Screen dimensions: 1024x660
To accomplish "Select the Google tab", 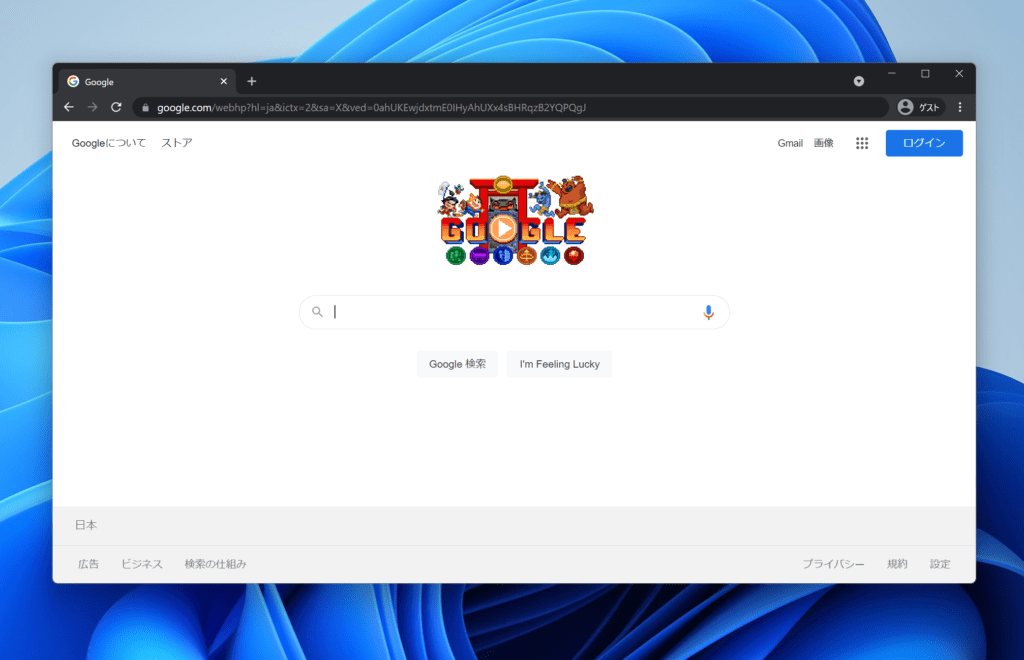I will point(147,82).
